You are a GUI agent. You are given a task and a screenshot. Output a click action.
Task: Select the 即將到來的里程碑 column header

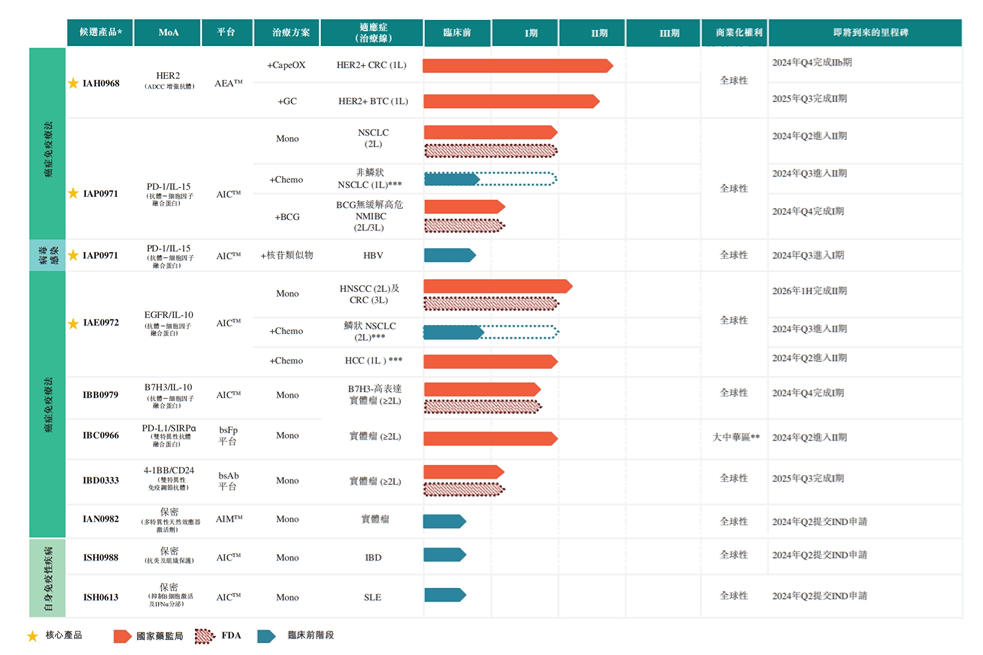(x=864, y=33)
